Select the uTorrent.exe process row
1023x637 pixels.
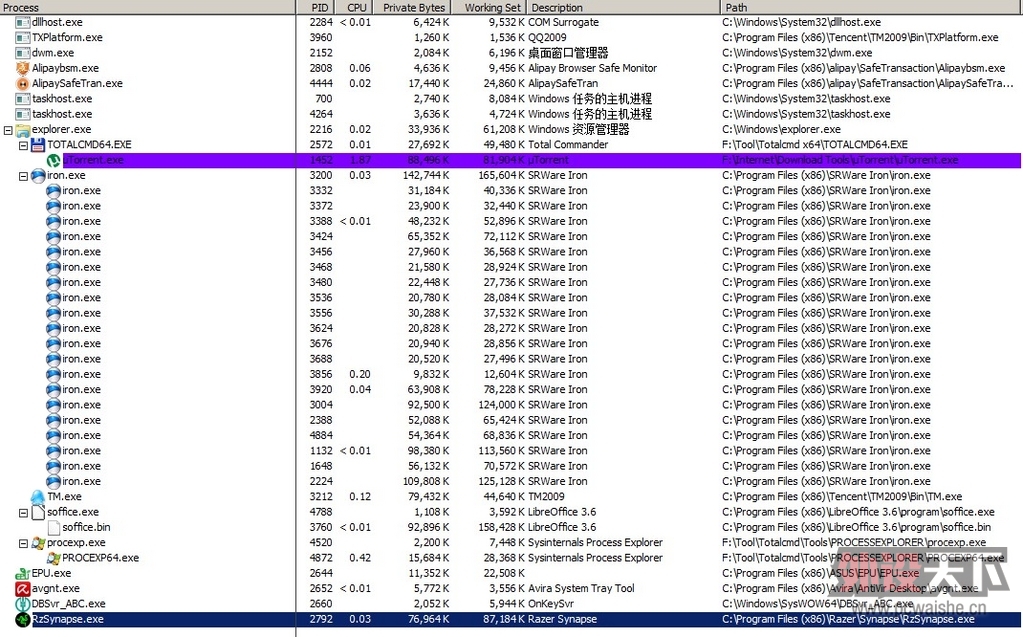tap(512, 160)
